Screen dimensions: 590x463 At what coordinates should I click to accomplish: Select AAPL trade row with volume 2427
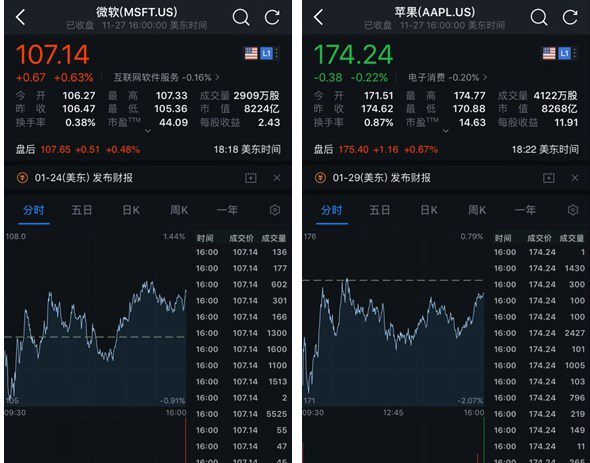click(539, 333)
